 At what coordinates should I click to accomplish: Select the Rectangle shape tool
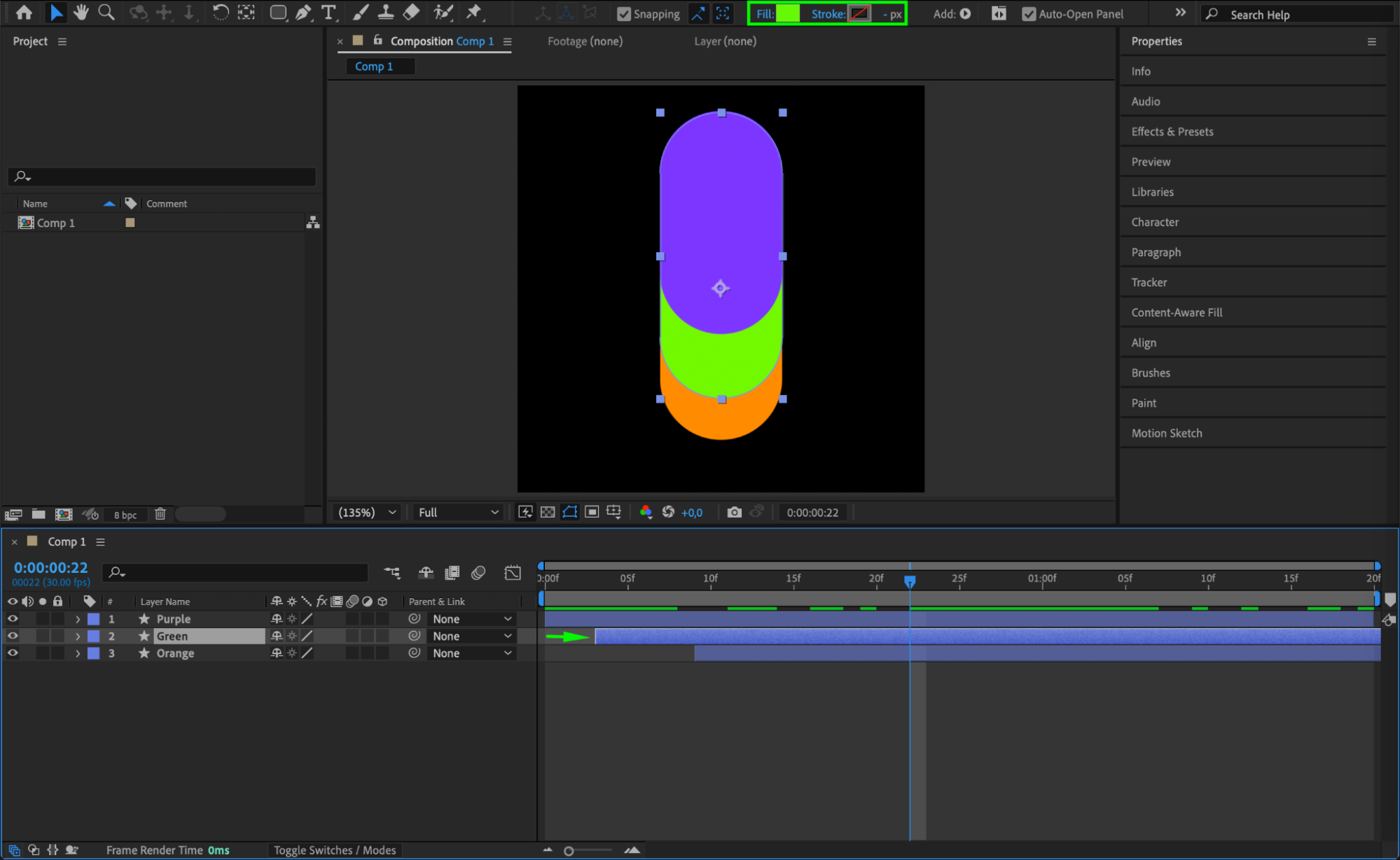(278, 13)
